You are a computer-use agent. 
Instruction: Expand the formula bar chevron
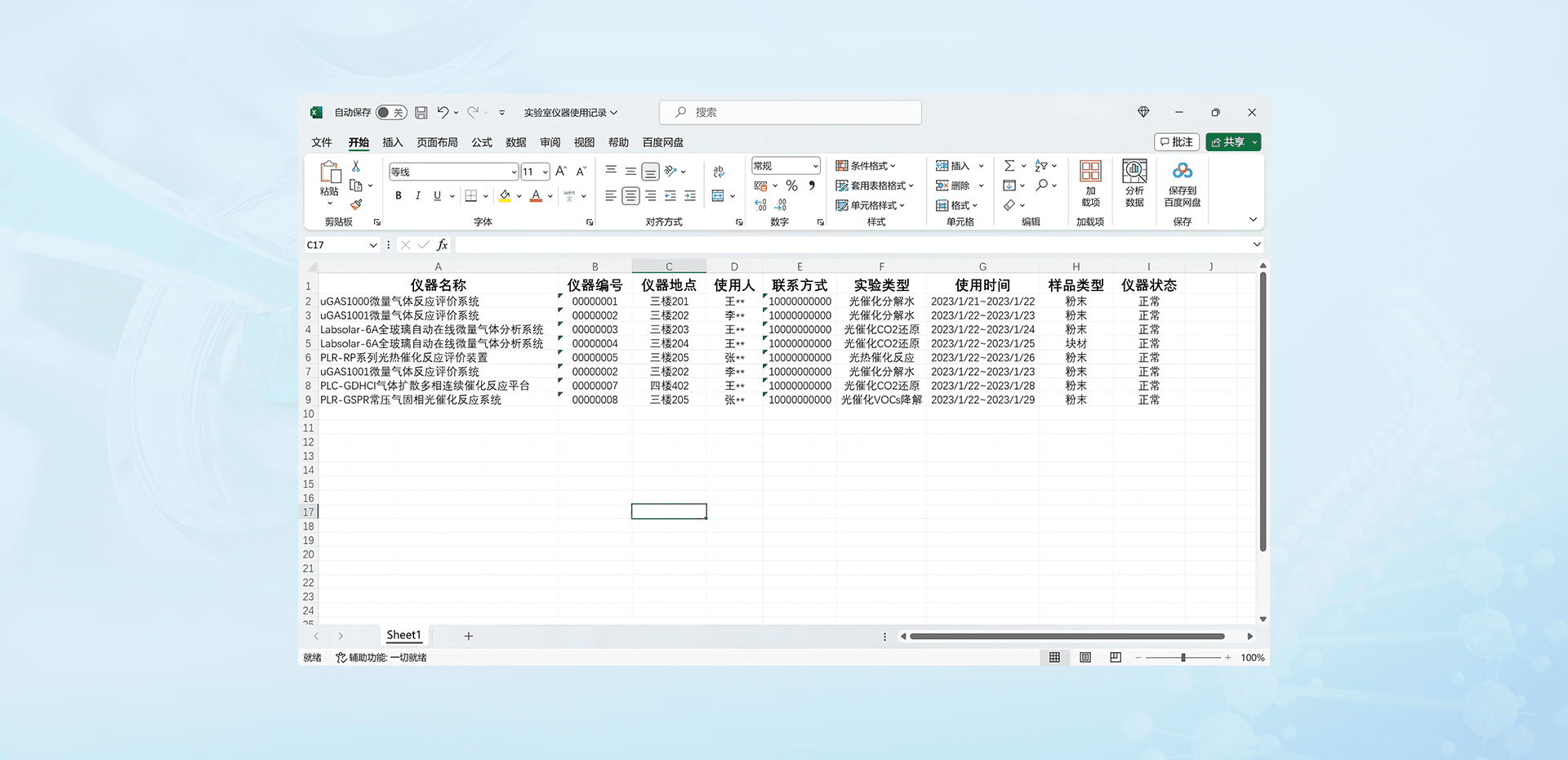pyautogui.click(x=1257, y=244)
